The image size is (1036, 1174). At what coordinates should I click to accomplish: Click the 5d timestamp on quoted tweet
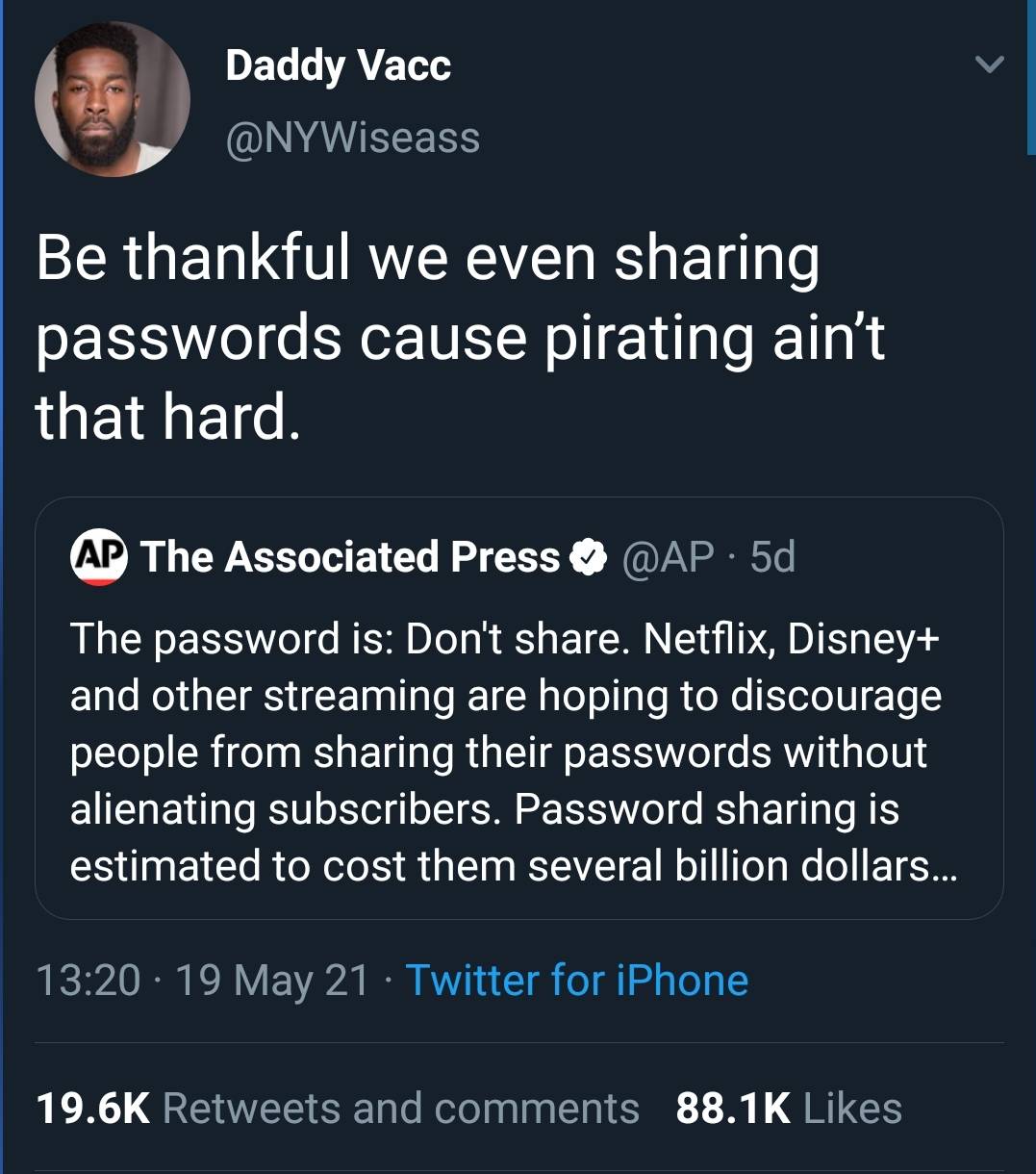(x=772, y=557)
